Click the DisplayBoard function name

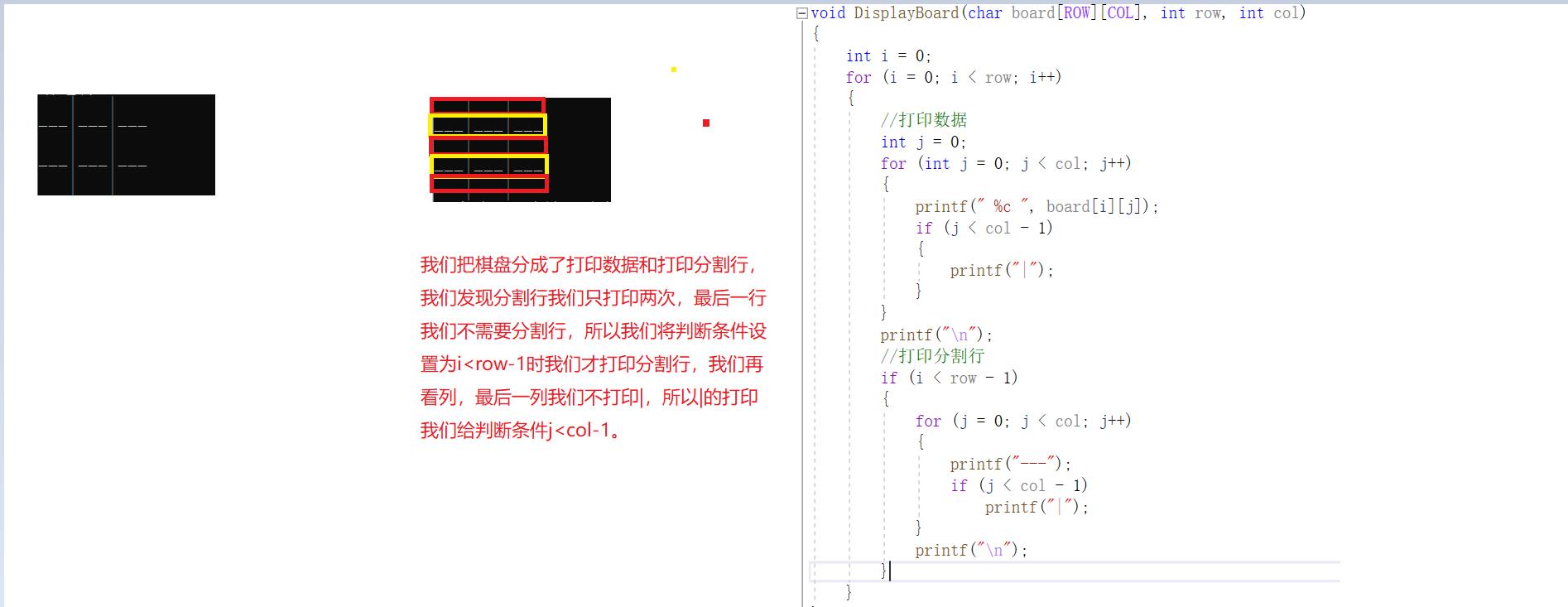(x=907, y=12)
